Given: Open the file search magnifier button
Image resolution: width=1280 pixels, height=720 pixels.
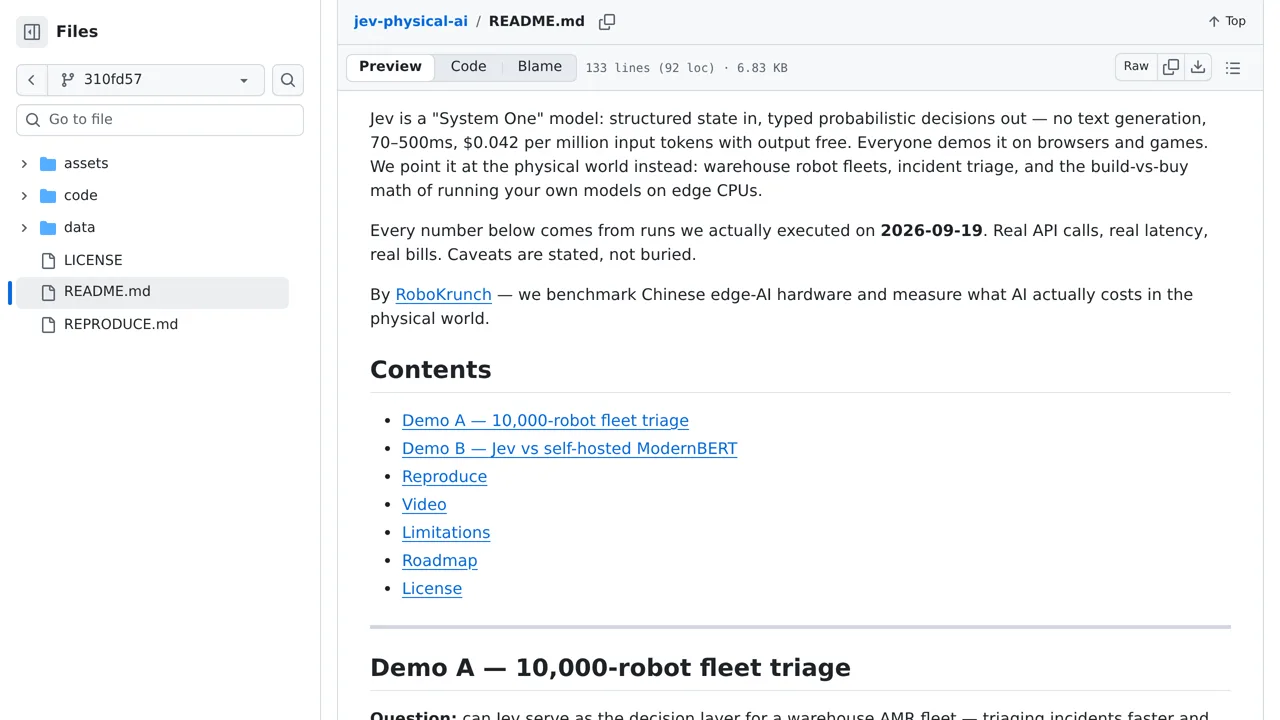Looking at the screenshot, I should point(288,80).
